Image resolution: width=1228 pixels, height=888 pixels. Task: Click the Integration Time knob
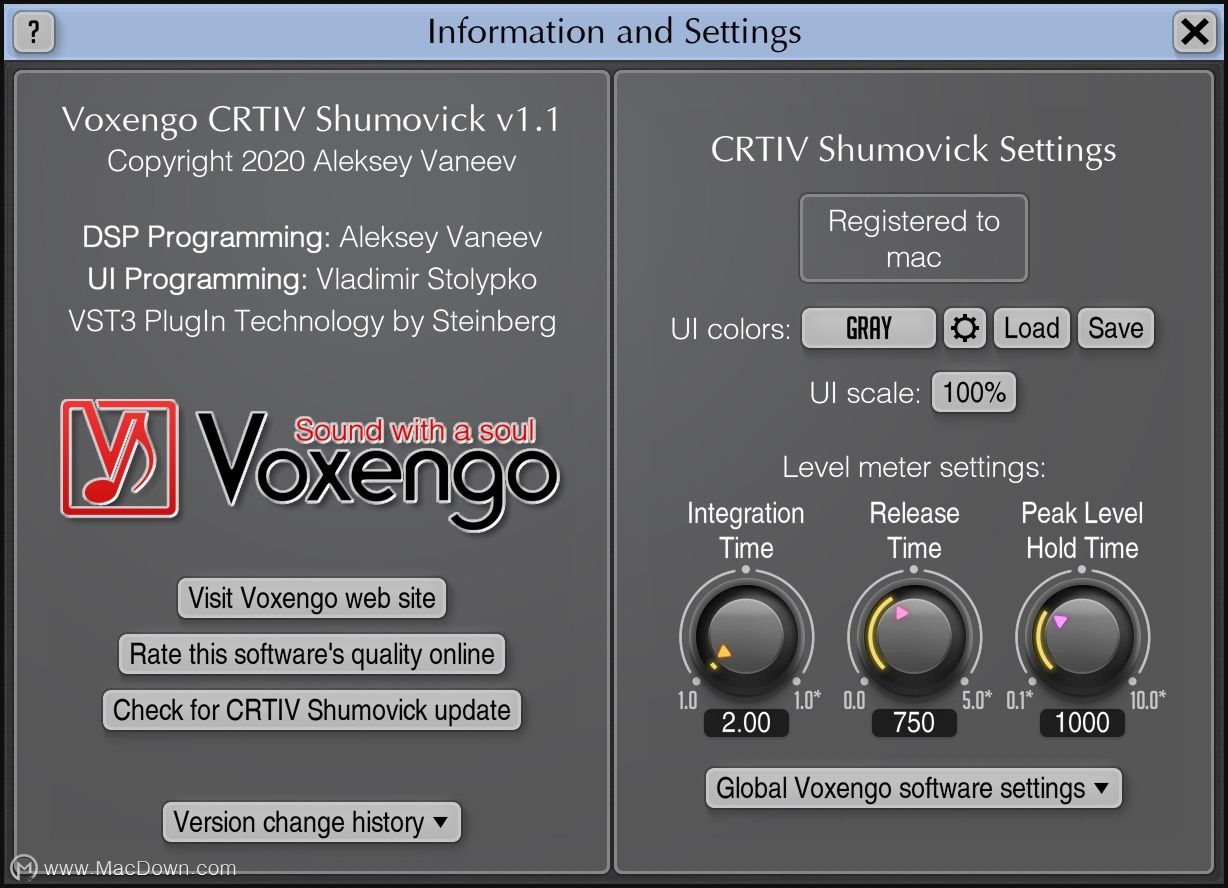click(x=746, y=637)
